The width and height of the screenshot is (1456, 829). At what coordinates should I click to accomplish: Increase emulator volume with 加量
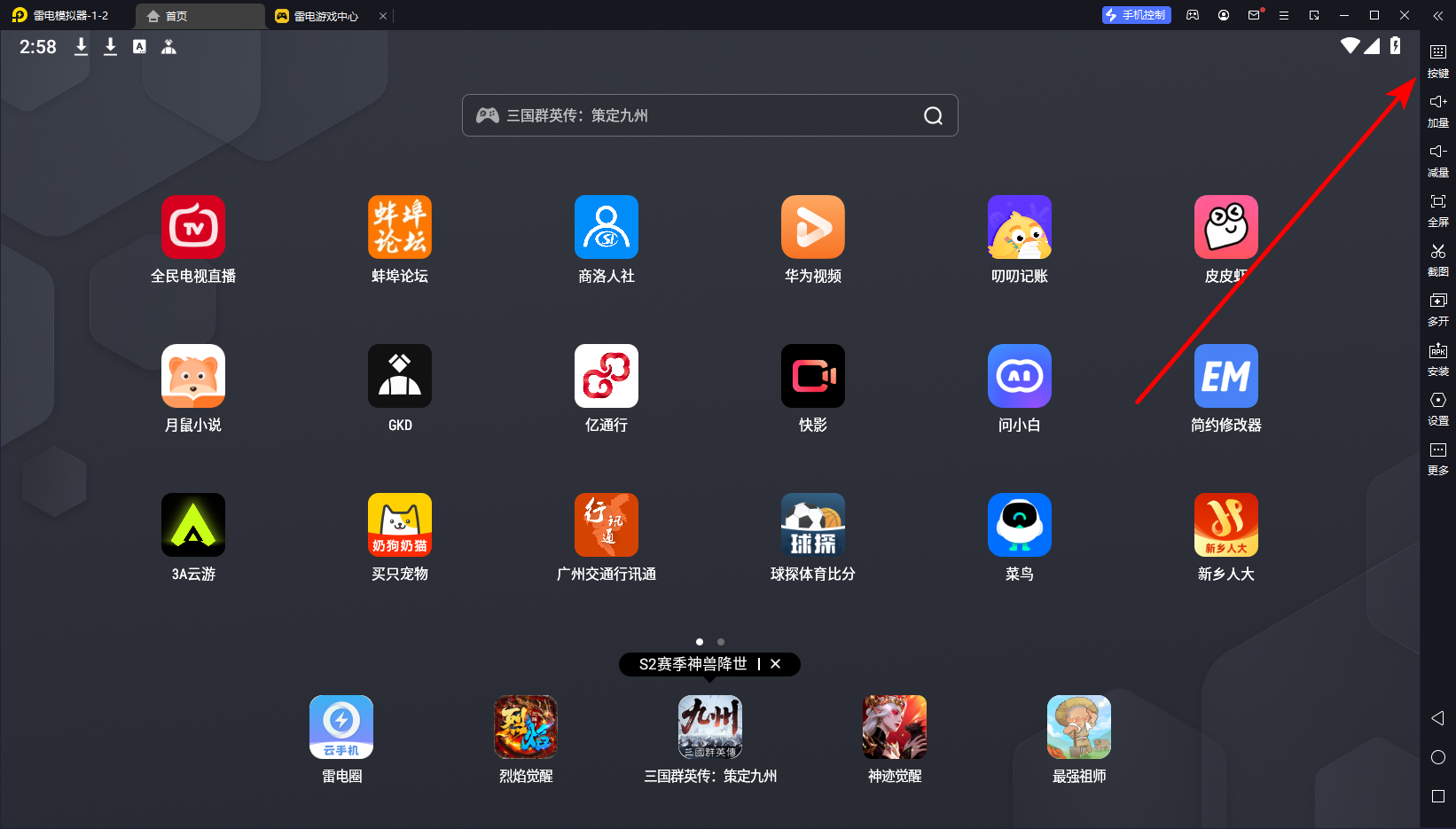1437,111
